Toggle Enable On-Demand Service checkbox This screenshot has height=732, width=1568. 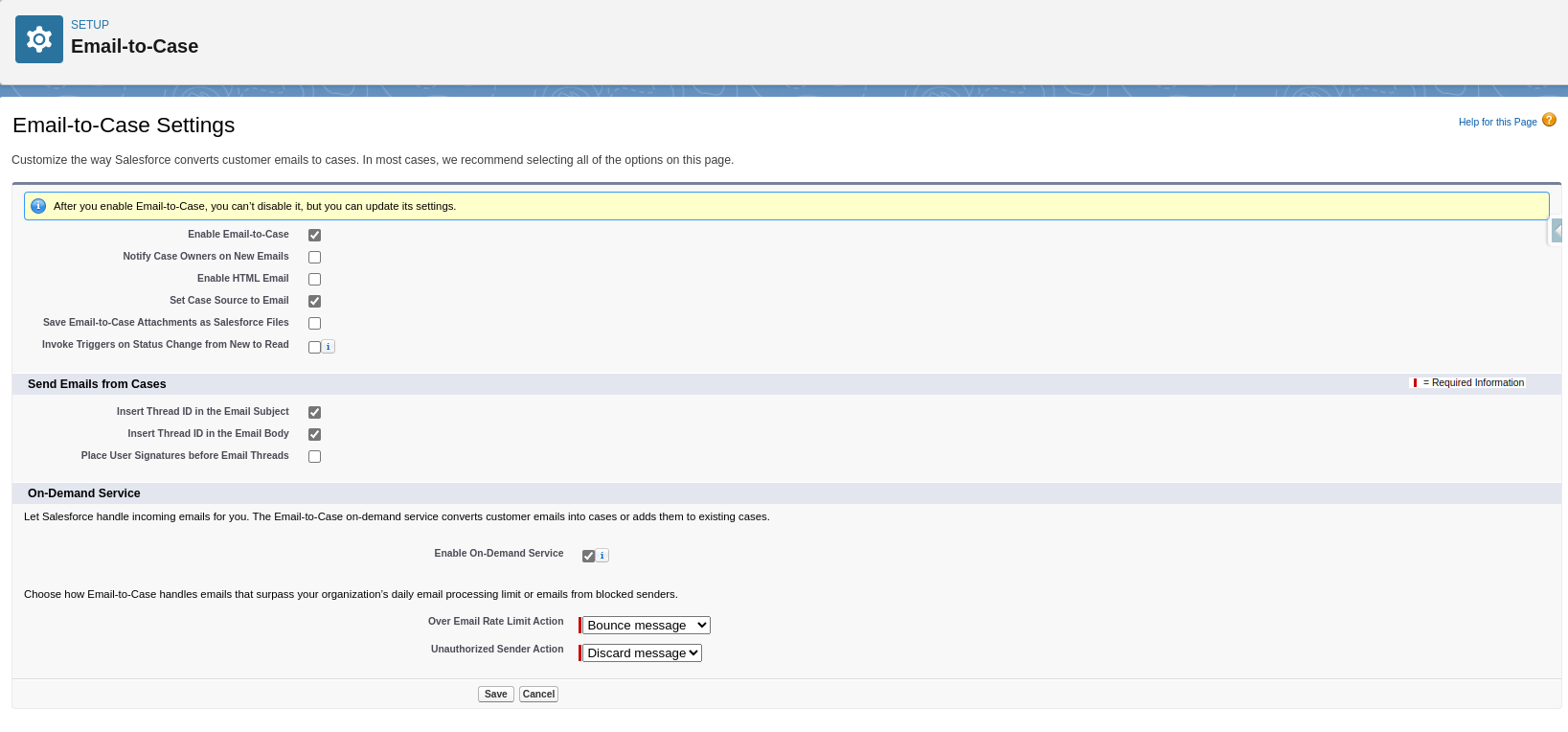(x=588, y=556)
